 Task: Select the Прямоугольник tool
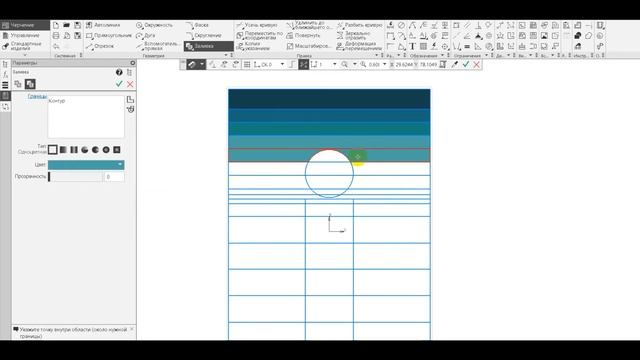(x=109, y=36)
